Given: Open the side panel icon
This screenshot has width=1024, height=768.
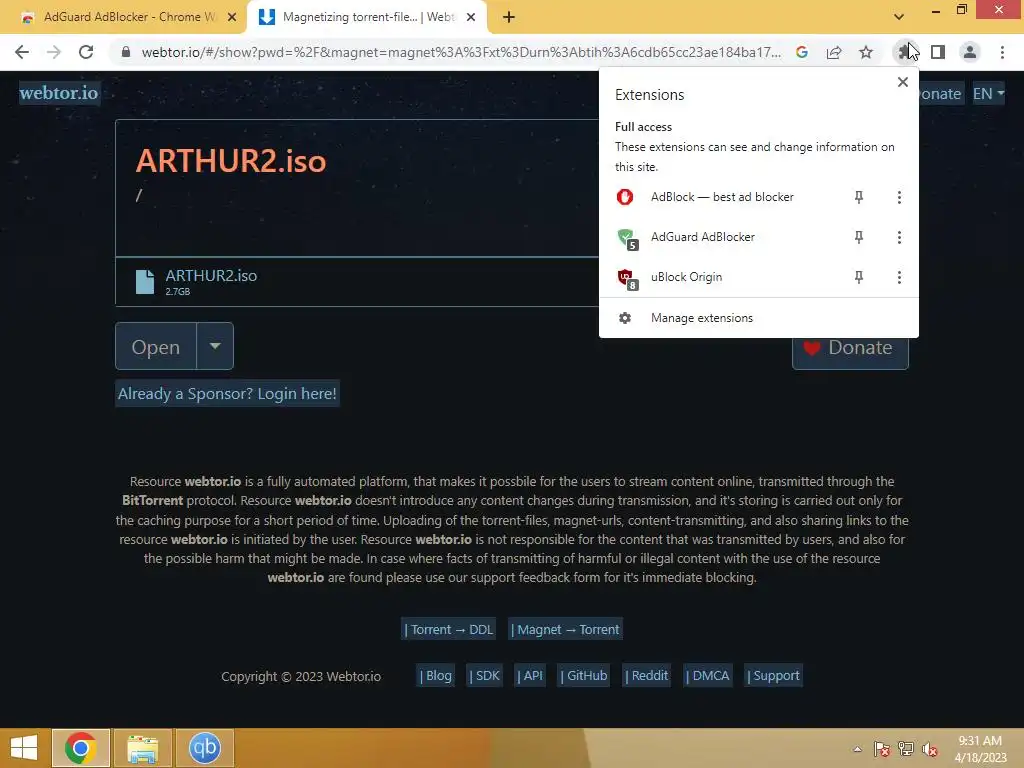Looking at the screenshot, I should pyautogui.click(x=938, y=52).
